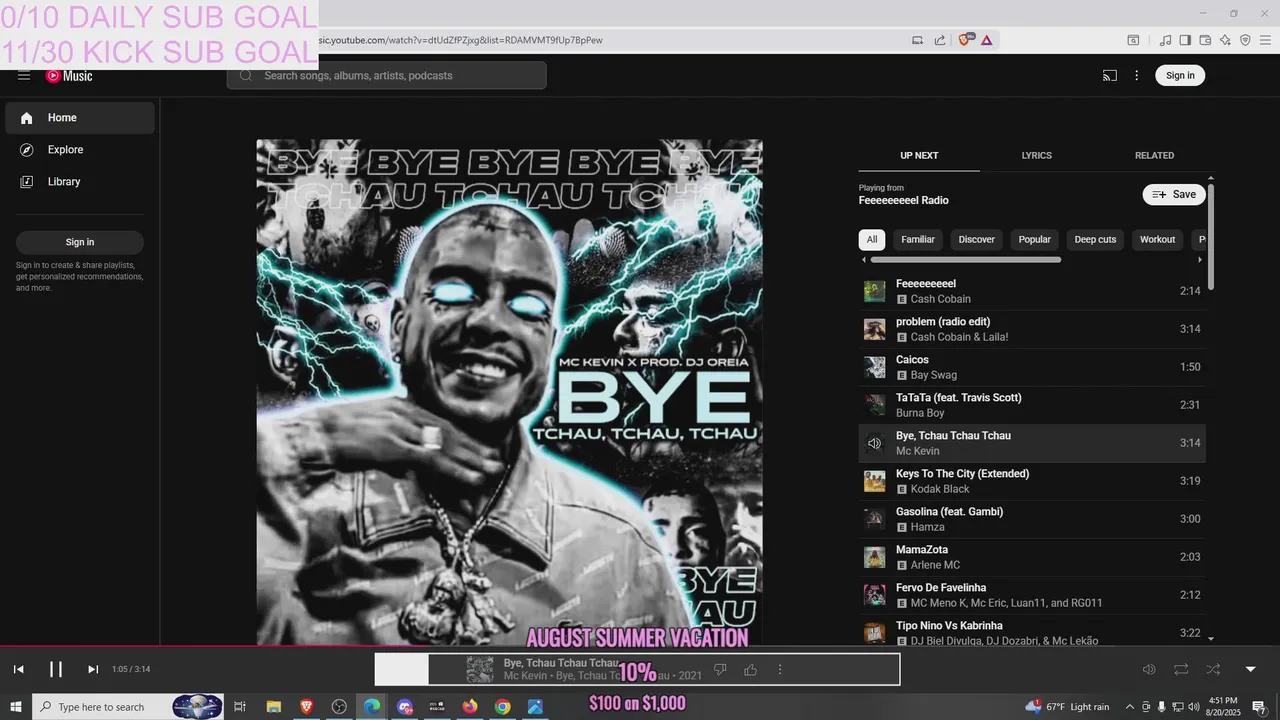This screenshot has width=1280, height=720.
Task: Go to Home in sidebar
Action: click(x=80, y=118)
